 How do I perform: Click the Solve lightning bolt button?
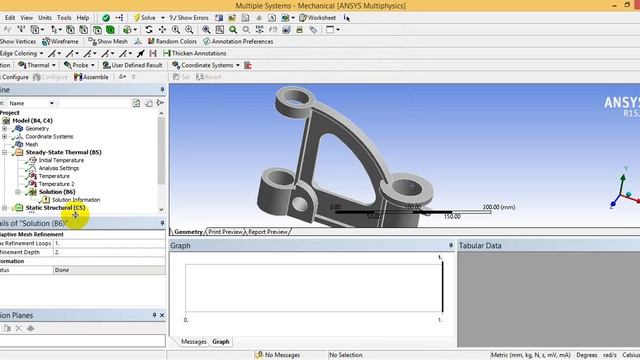pos(144,18)
